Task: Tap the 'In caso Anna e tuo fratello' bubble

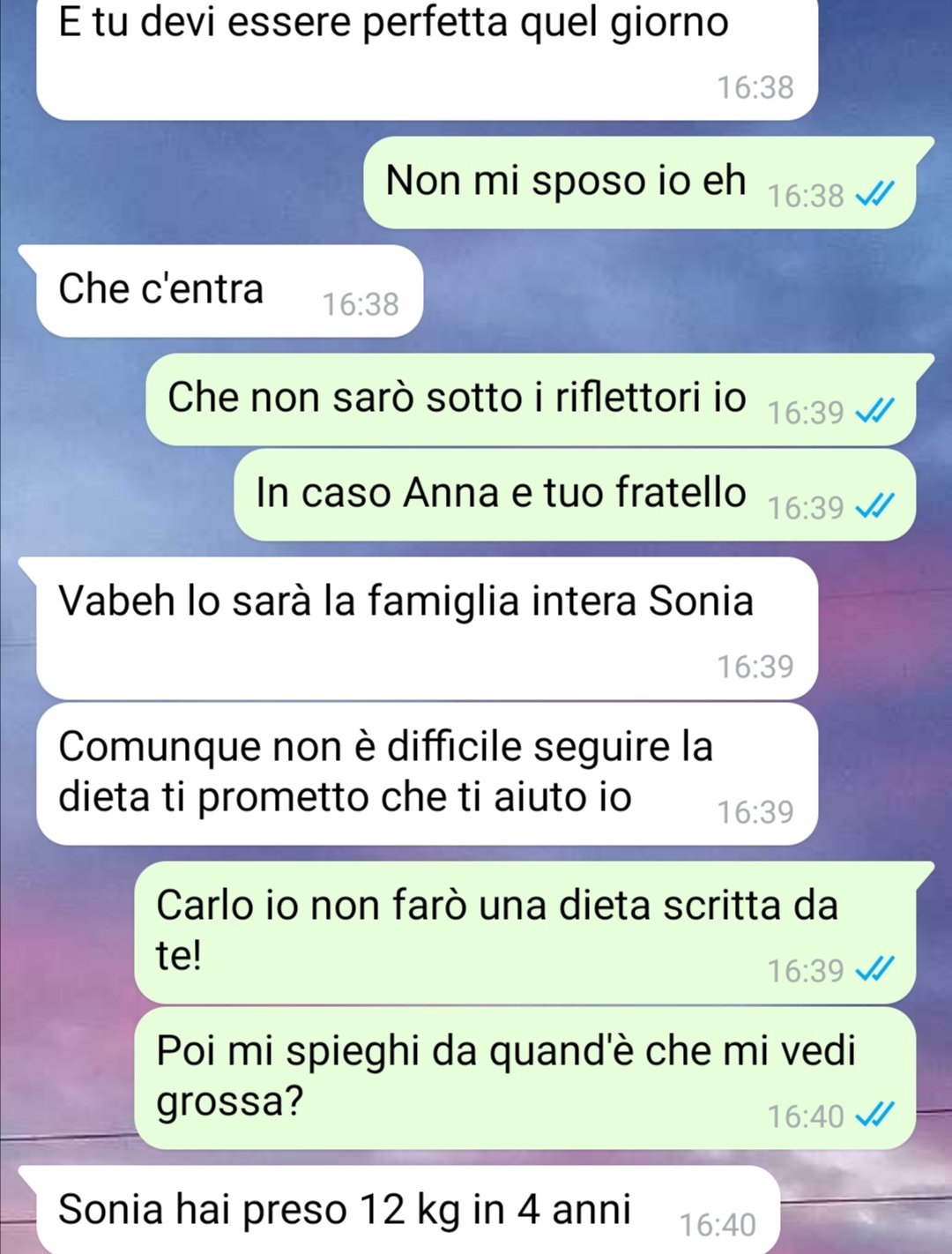Action: click(575, 495)
